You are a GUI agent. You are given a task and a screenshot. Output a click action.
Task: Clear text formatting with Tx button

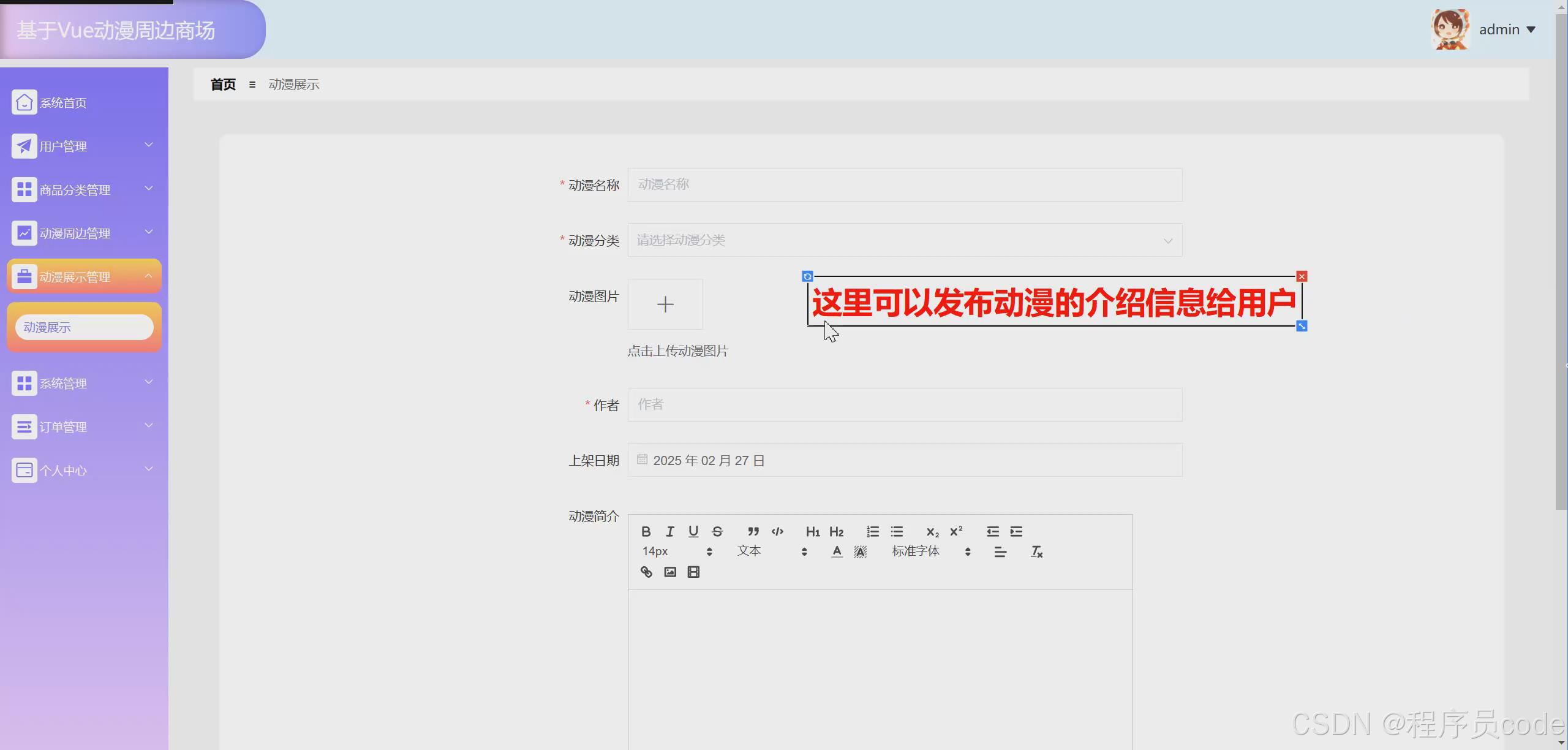(x=1036, y=551)
